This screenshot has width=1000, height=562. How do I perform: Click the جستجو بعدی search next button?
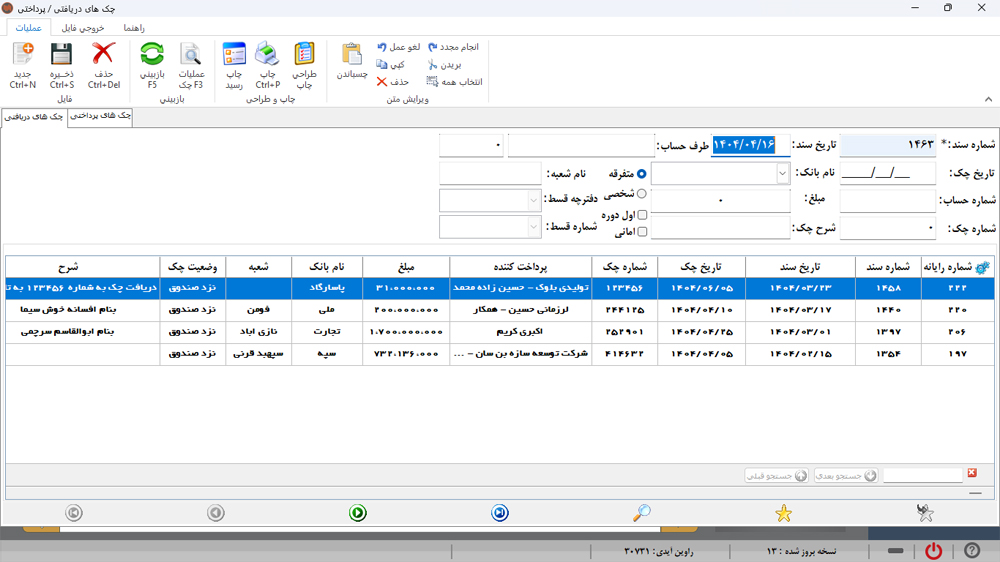(846, 476)
